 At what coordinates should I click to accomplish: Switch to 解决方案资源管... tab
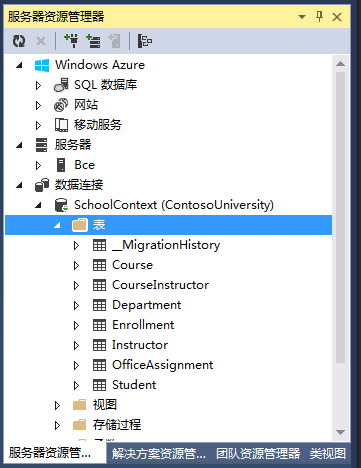158,453
